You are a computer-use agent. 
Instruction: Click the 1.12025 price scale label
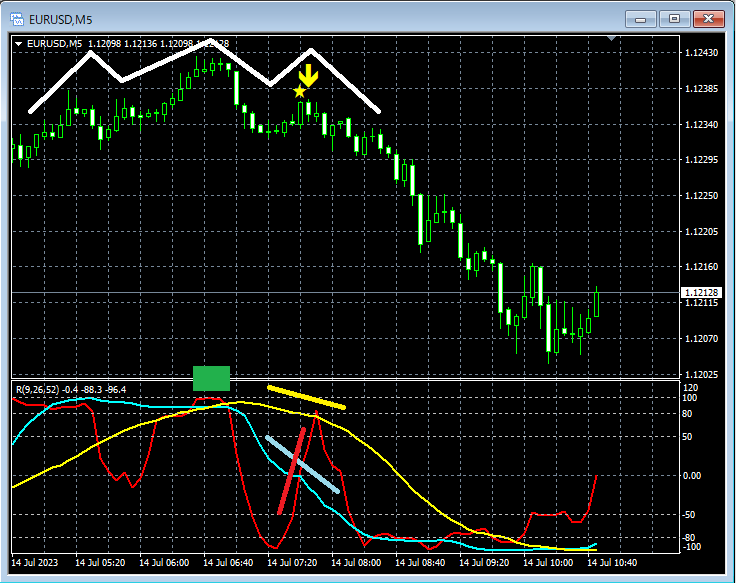[x=701, y=374]
